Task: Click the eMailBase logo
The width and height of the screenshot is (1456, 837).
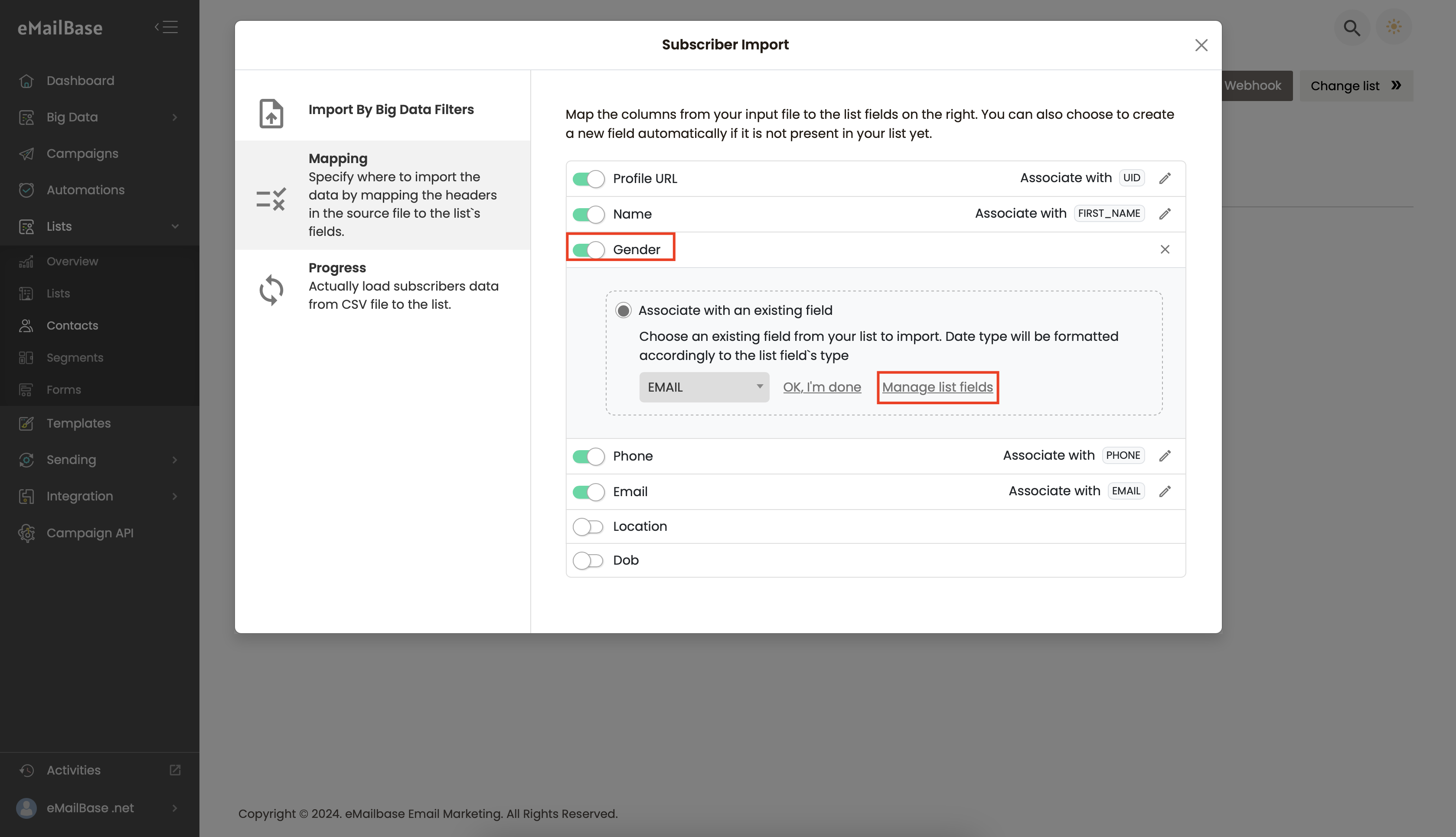Action: (x=60, y=28)
